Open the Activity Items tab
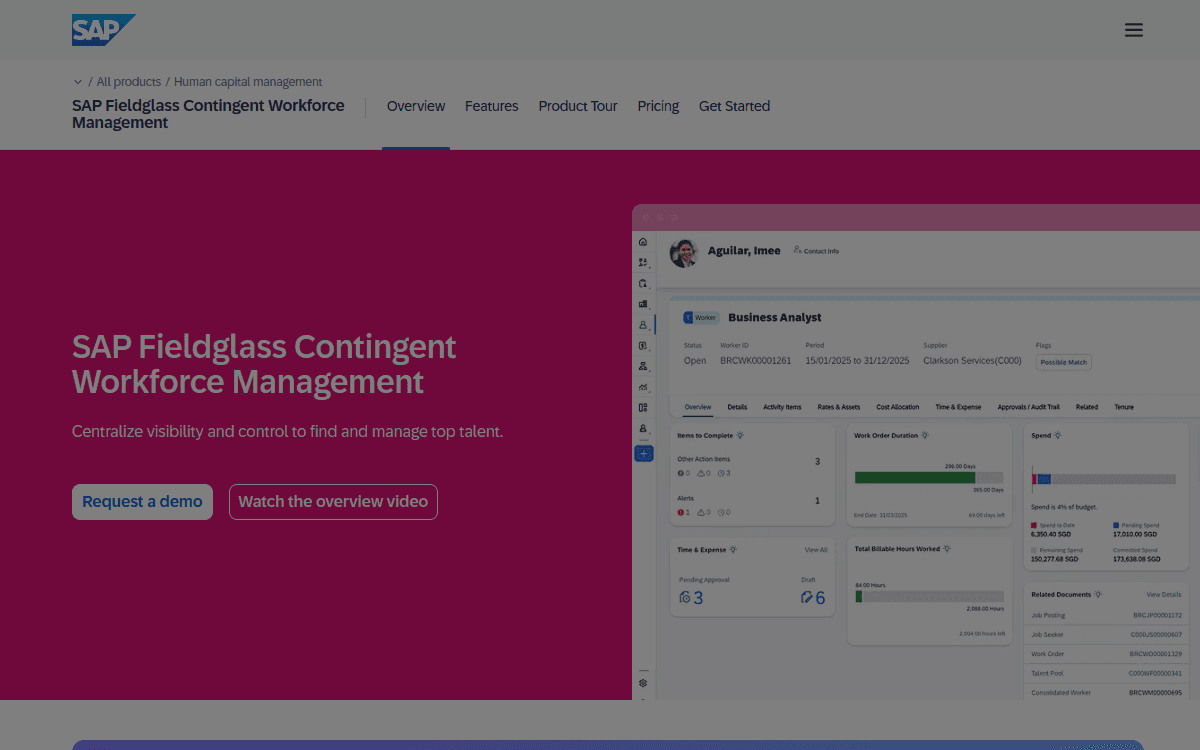Screen dimensions: 1200x750 (782, 407)
